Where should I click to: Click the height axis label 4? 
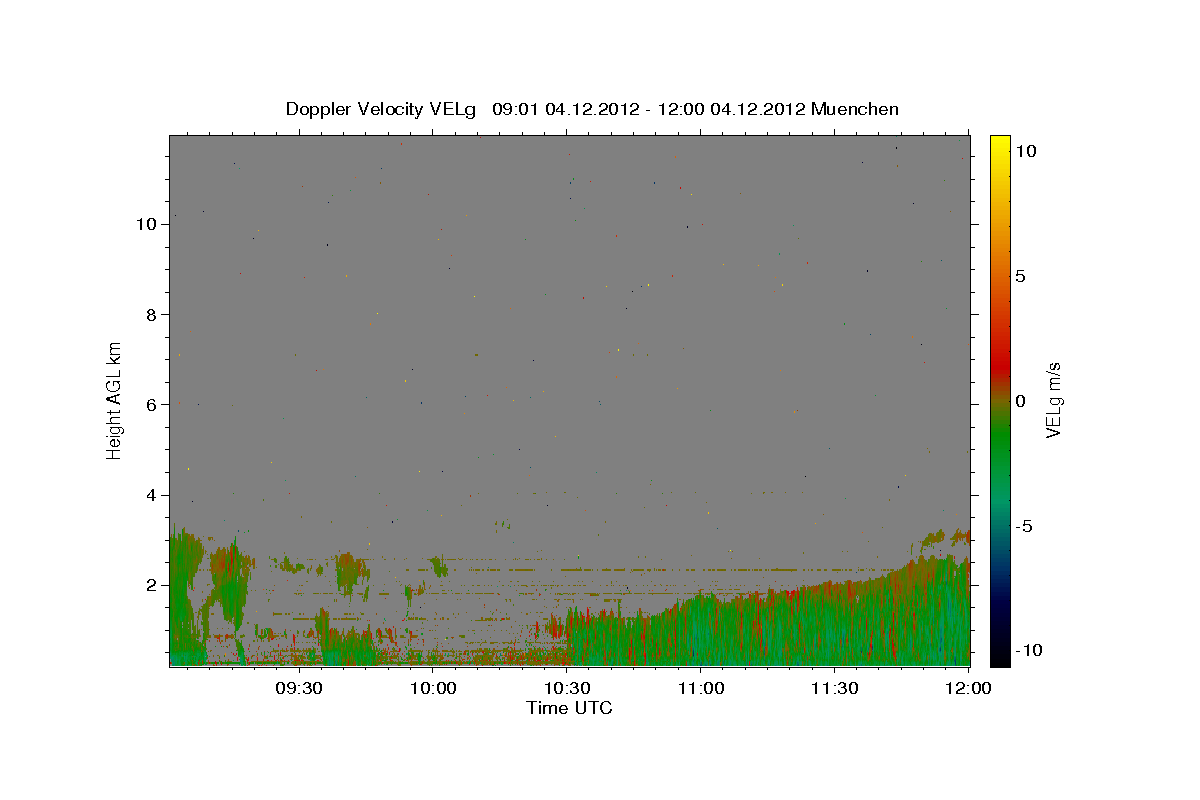152,495
